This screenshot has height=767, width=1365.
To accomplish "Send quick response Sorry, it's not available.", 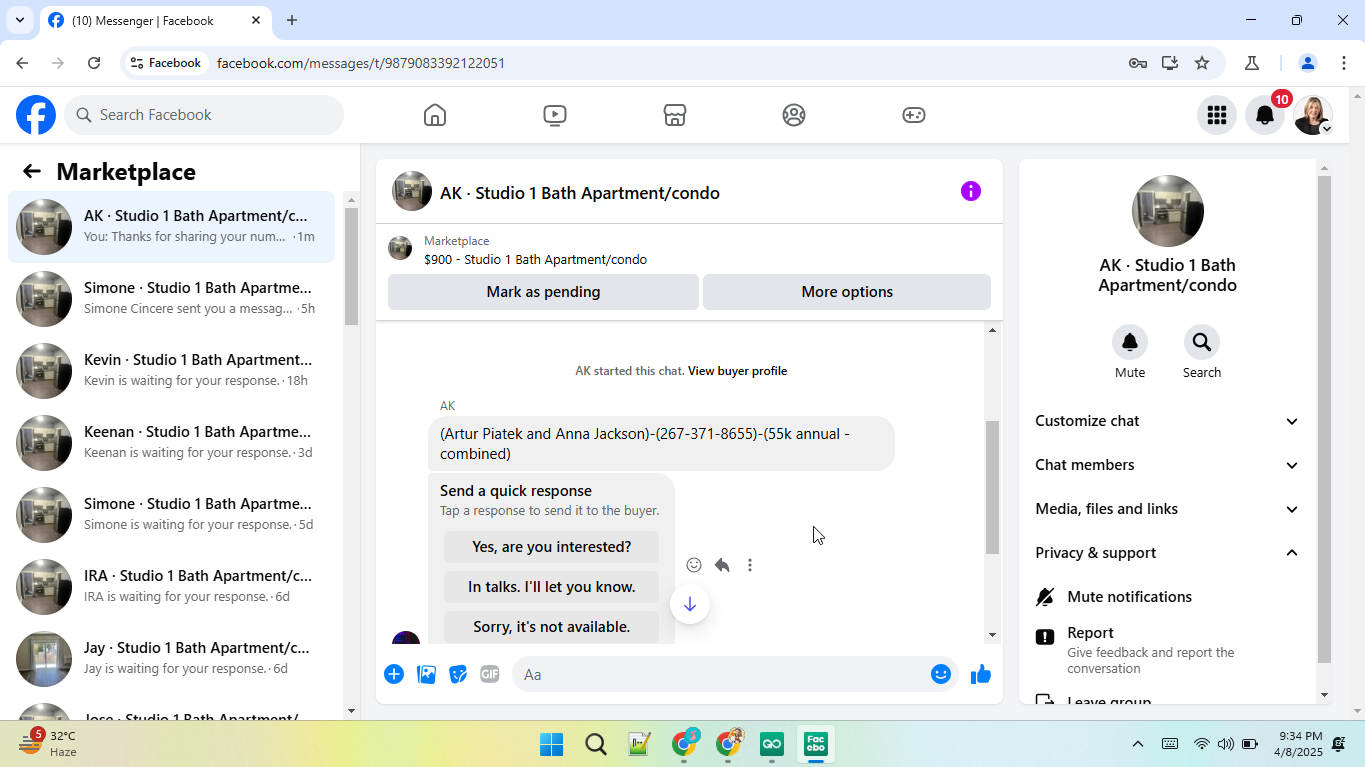I will [x=552, y=627].
